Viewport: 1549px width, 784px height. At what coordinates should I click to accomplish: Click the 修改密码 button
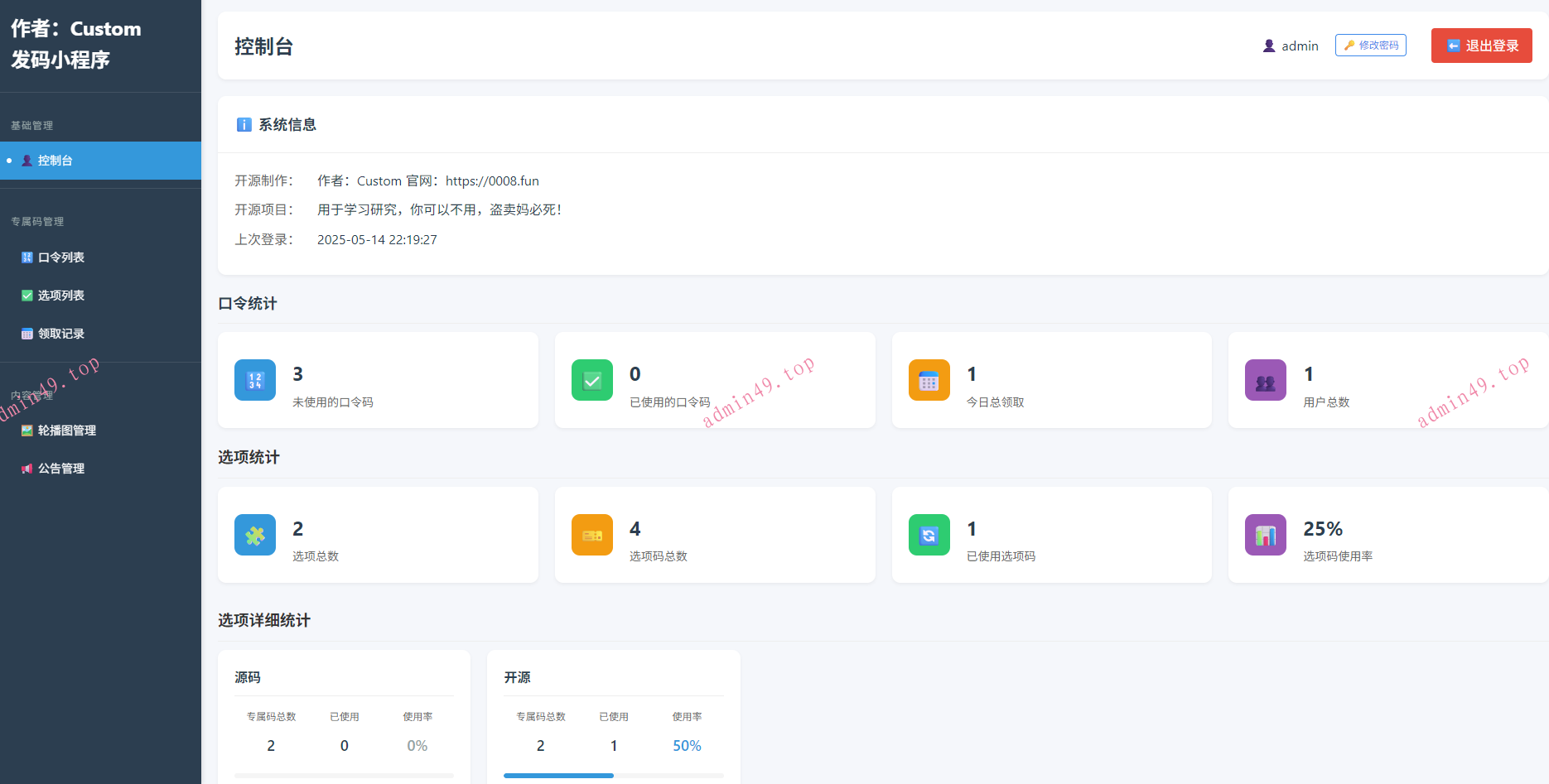point(1370,46)
